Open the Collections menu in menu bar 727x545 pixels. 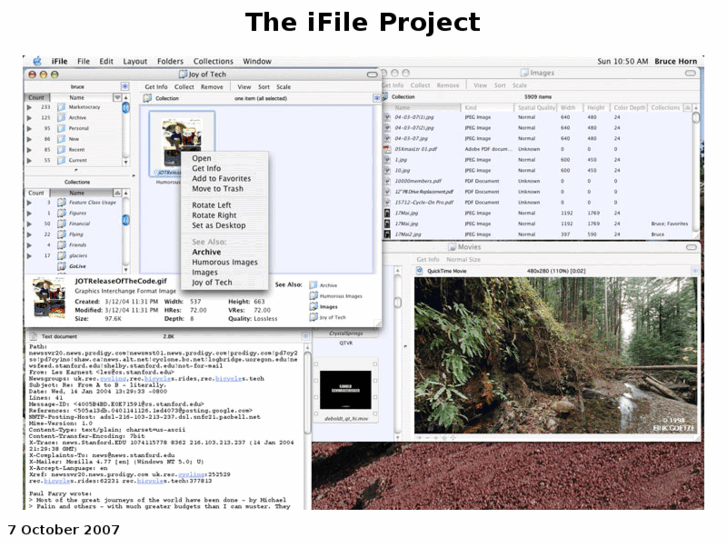[213, 61]
